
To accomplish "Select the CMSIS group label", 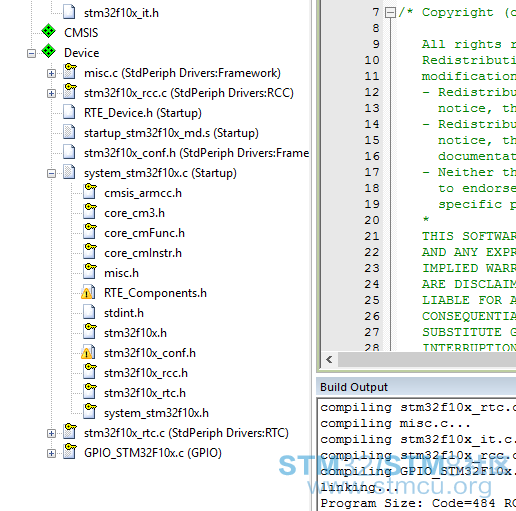I will click(x=81, y=33).
